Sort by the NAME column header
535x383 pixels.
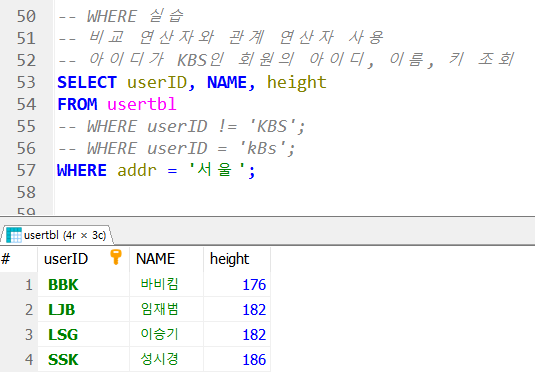(x=167, y=259)
